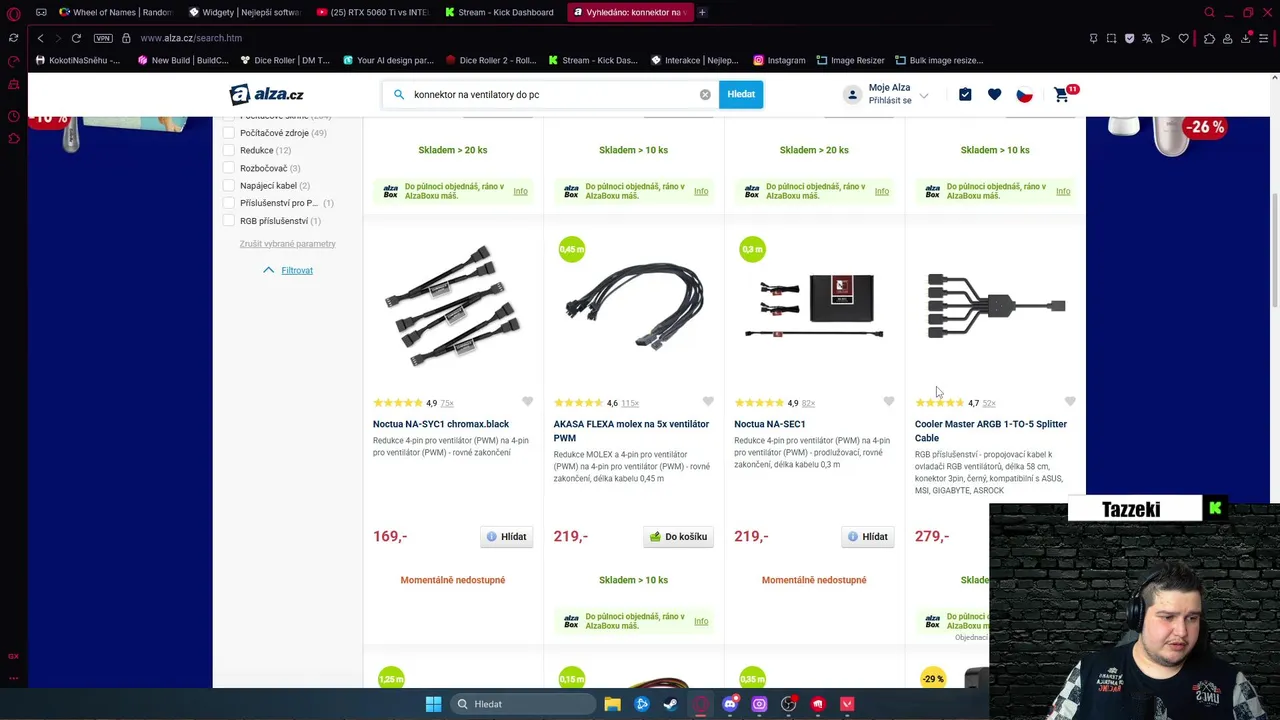Image resolution: width=1280 pixels, height=720 pixels.
Task: Open the browser downloads icon
Action: click(1246, 38)
